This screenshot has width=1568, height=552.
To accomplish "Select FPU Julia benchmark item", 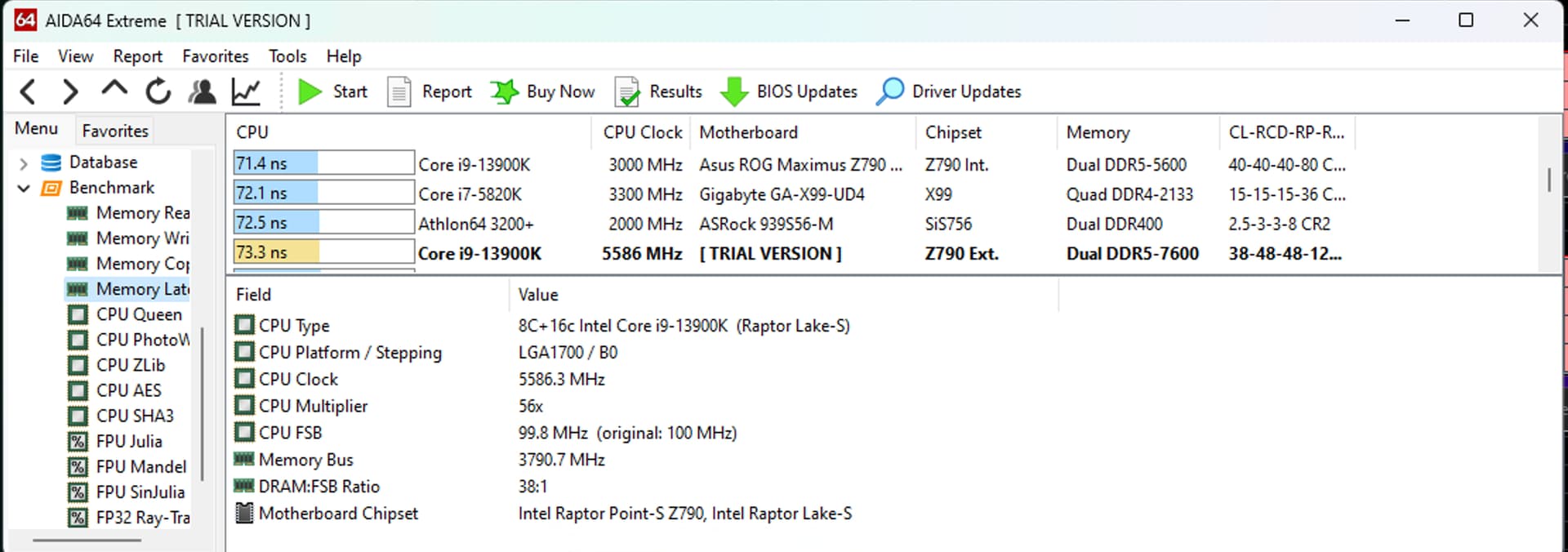I will 128,441.
